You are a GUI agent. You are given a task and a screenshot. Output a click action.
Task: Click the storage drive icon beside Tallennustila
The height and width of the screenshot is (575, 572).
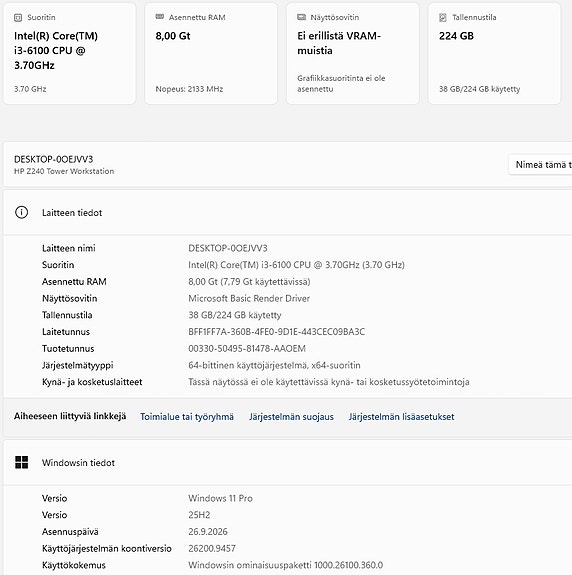coord(443,17)
